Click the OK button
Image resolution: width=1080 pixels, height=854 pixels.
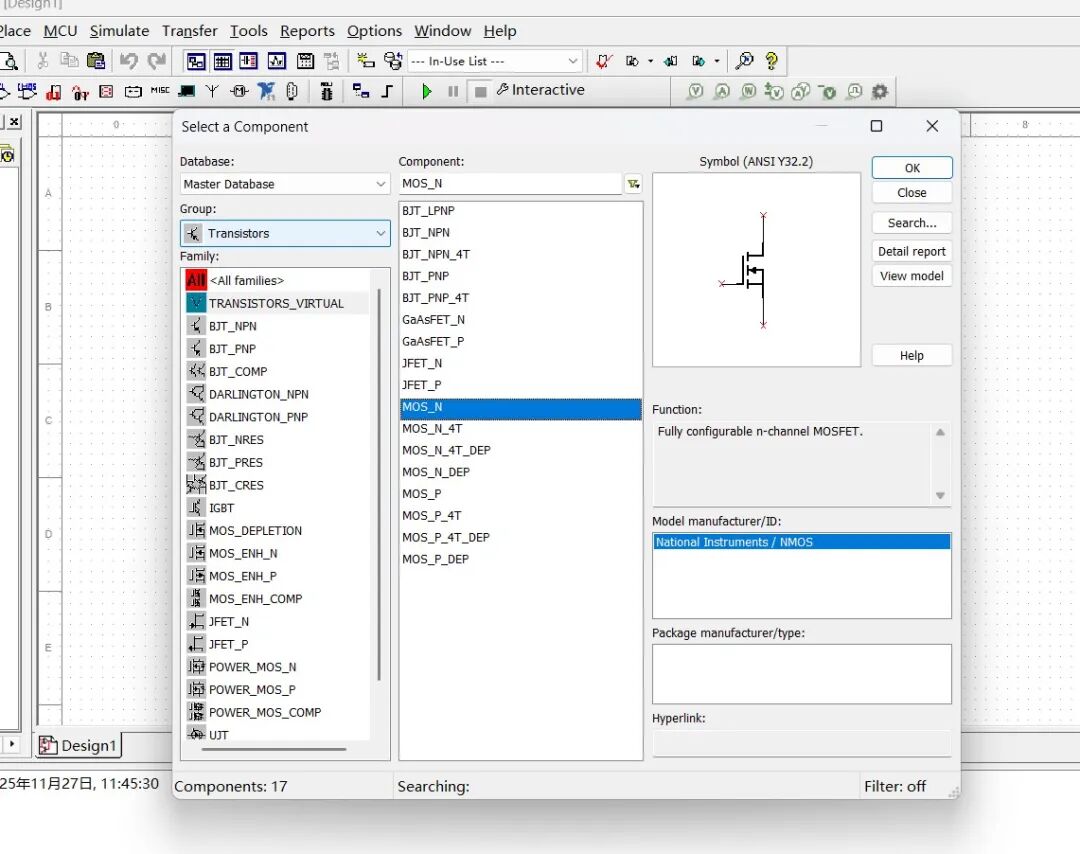click(912, 168)
